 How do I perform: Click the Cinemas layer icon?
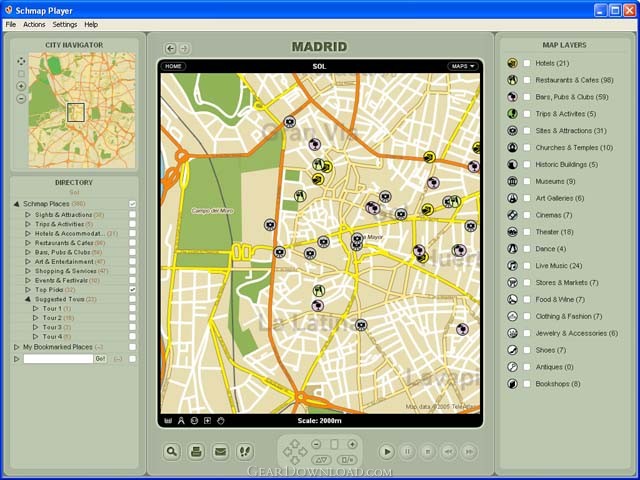coord(512,215)
